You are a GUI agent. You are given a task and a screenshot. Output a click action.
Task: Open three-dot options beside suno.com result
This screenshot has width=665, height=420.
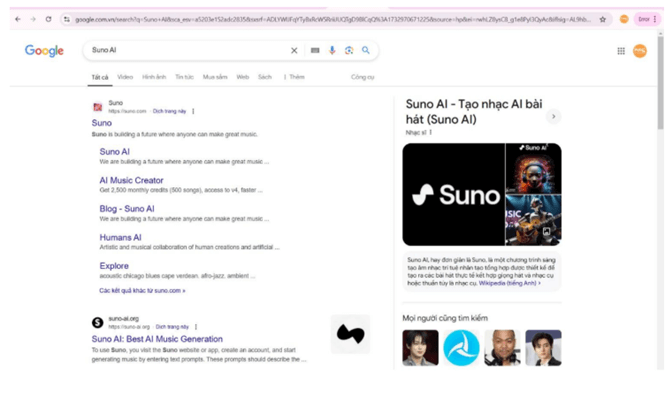point(193,111)
